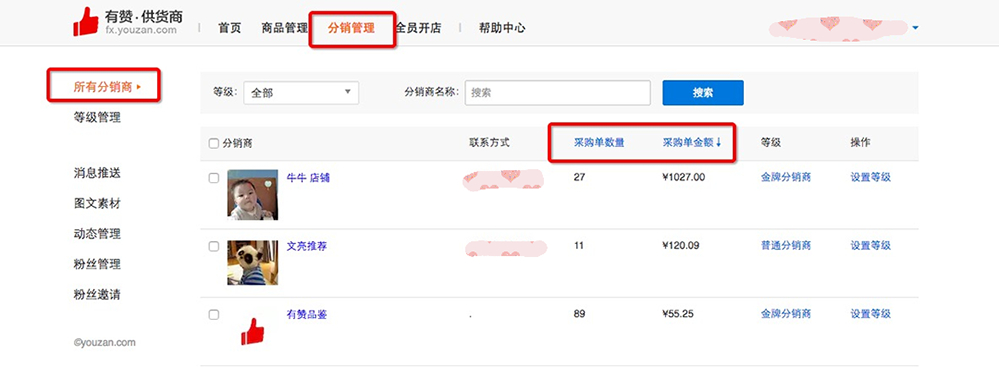Screen dimensions: 999x367
Task: Select 所有分销商 in the sidebar
Action: point(103,87)
